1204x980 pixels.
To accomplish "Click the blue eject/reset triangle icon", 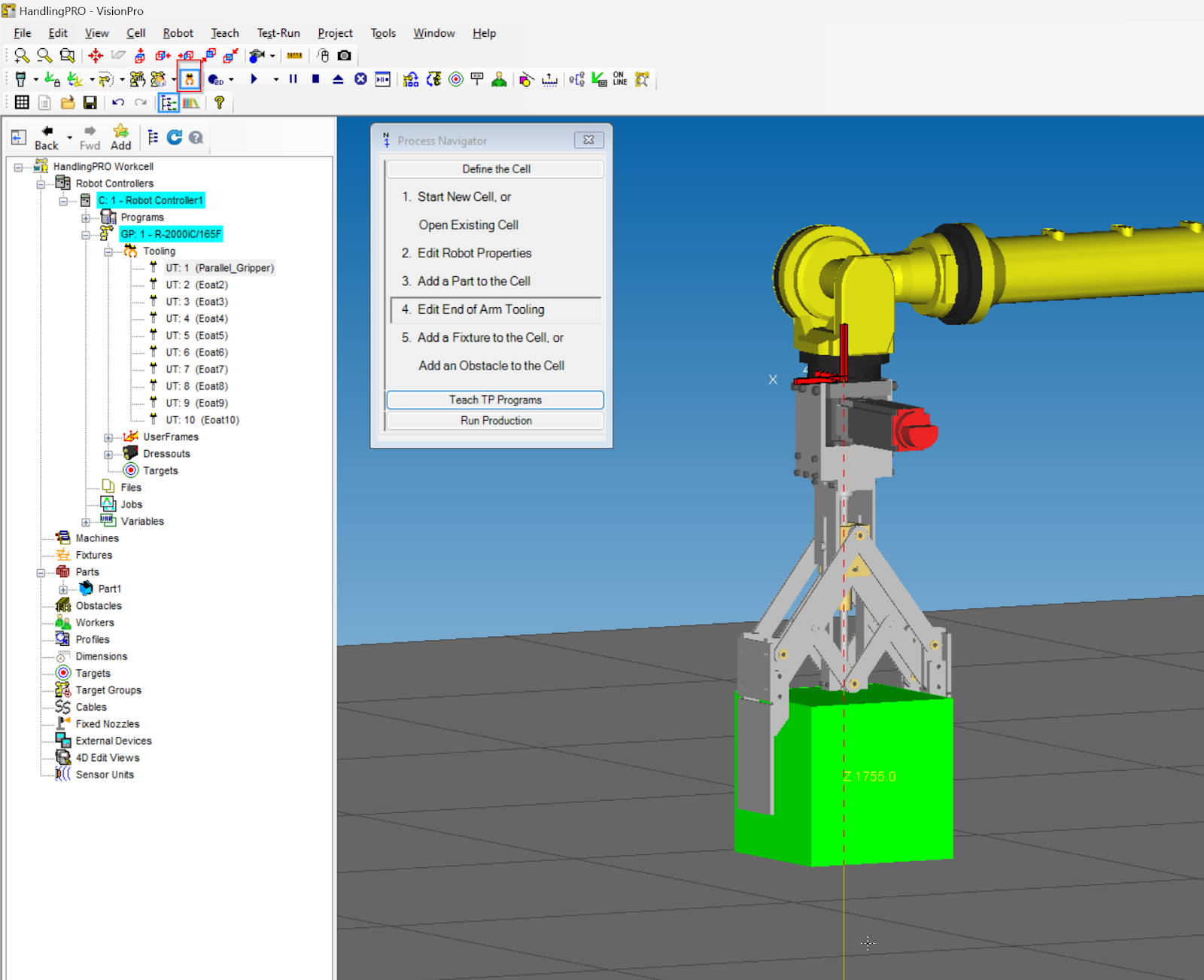I will (339, 79).
